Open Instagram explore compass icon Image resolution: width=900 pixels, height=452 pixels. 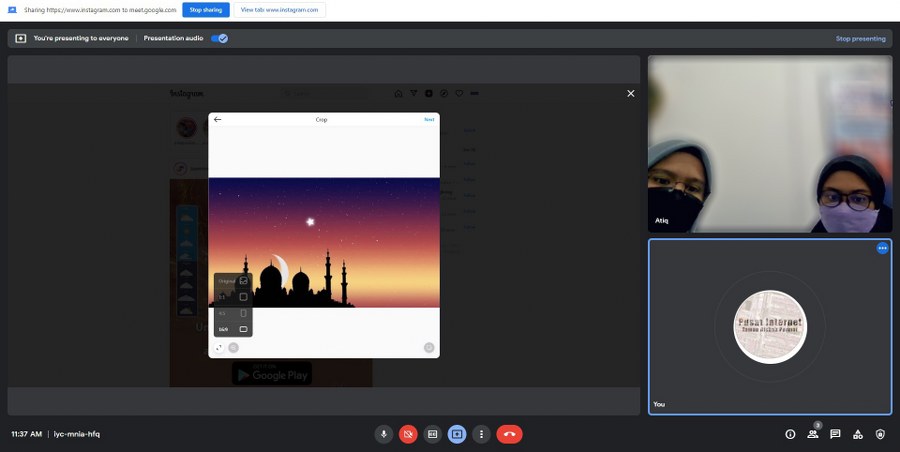444,94
